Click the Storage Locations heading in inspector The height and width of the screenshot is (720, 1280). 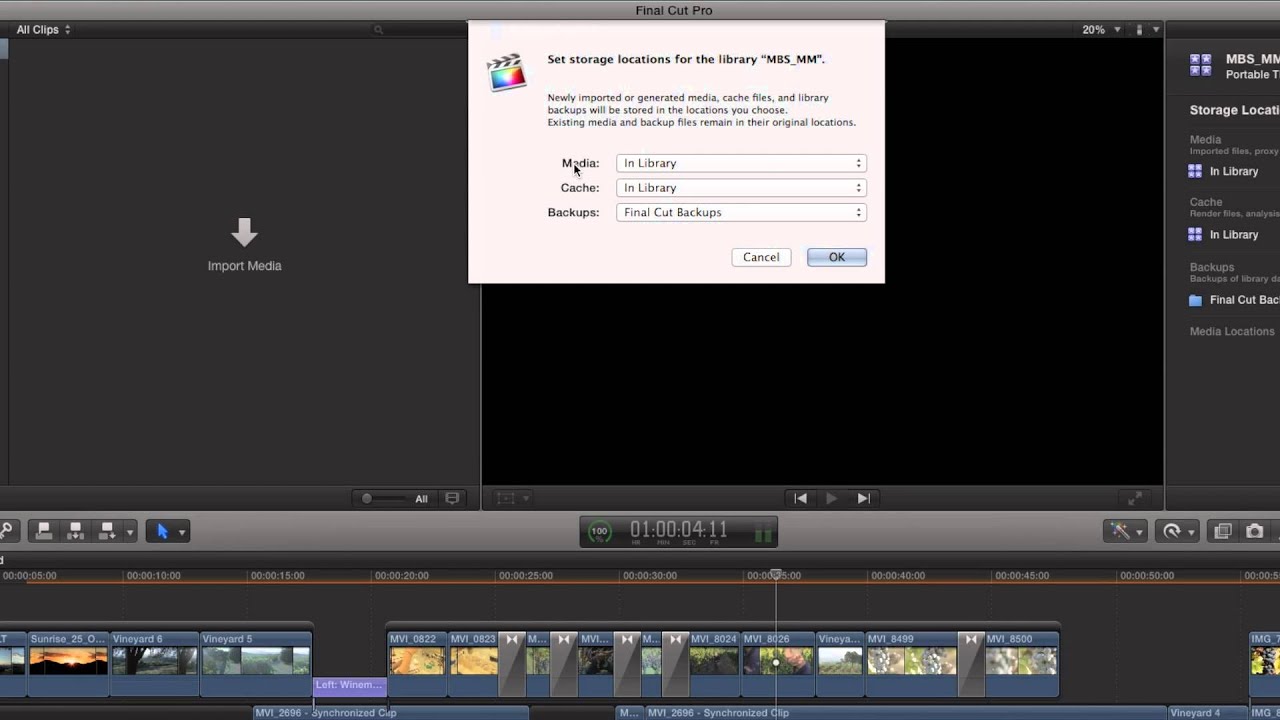[x=1235, y=110]
